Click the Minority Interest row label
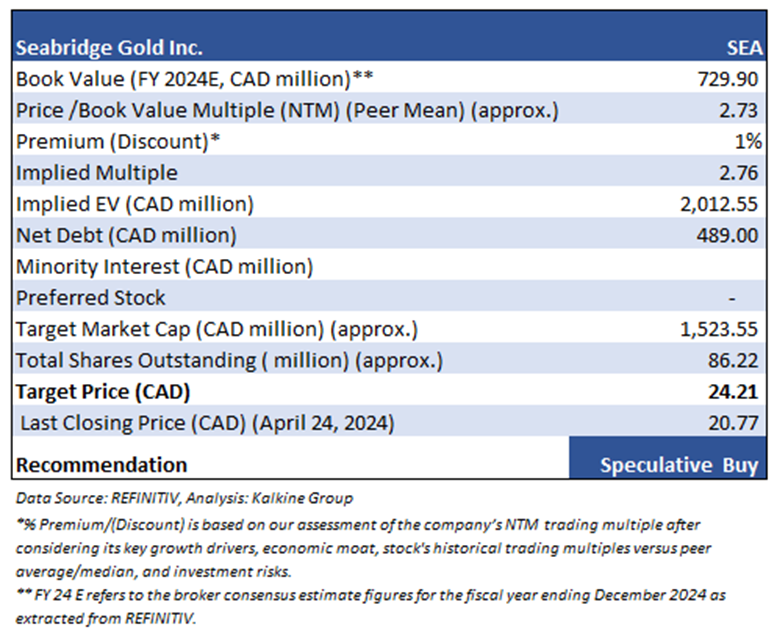 tap(164, 266)
